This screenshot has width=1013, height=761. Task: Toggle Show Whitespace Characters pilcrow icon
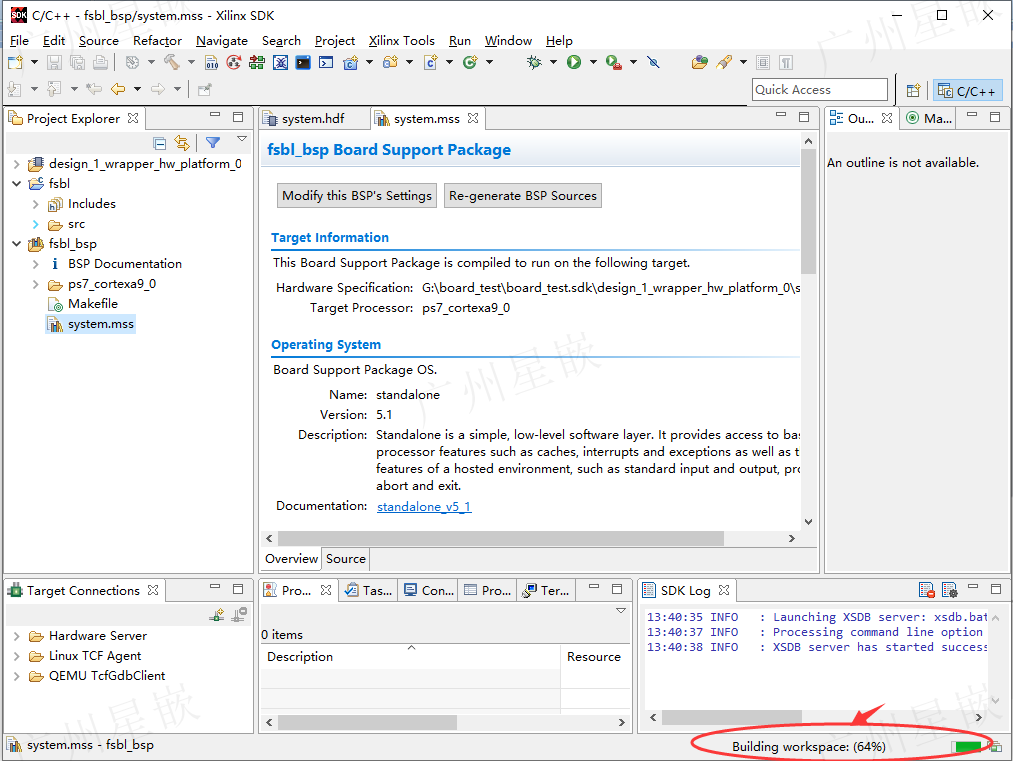[x=786, y=63]
